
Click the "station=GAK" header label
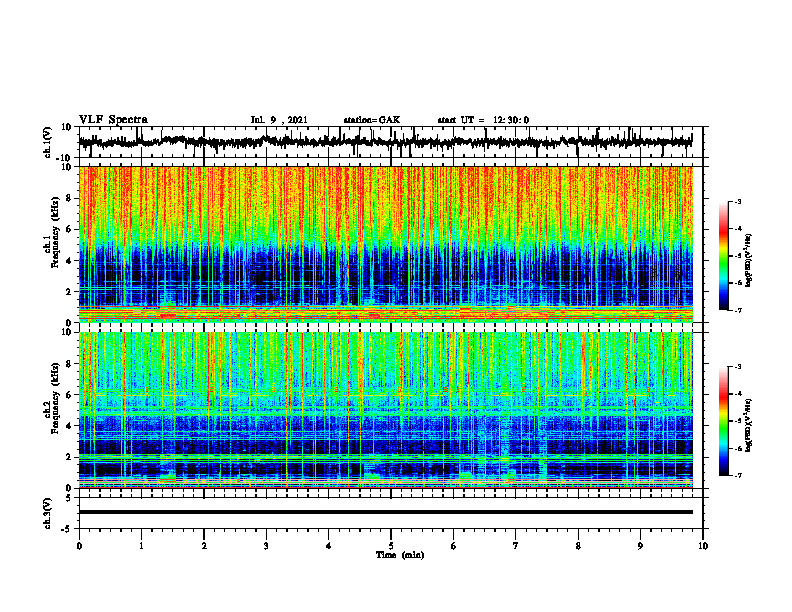(372, 120)
